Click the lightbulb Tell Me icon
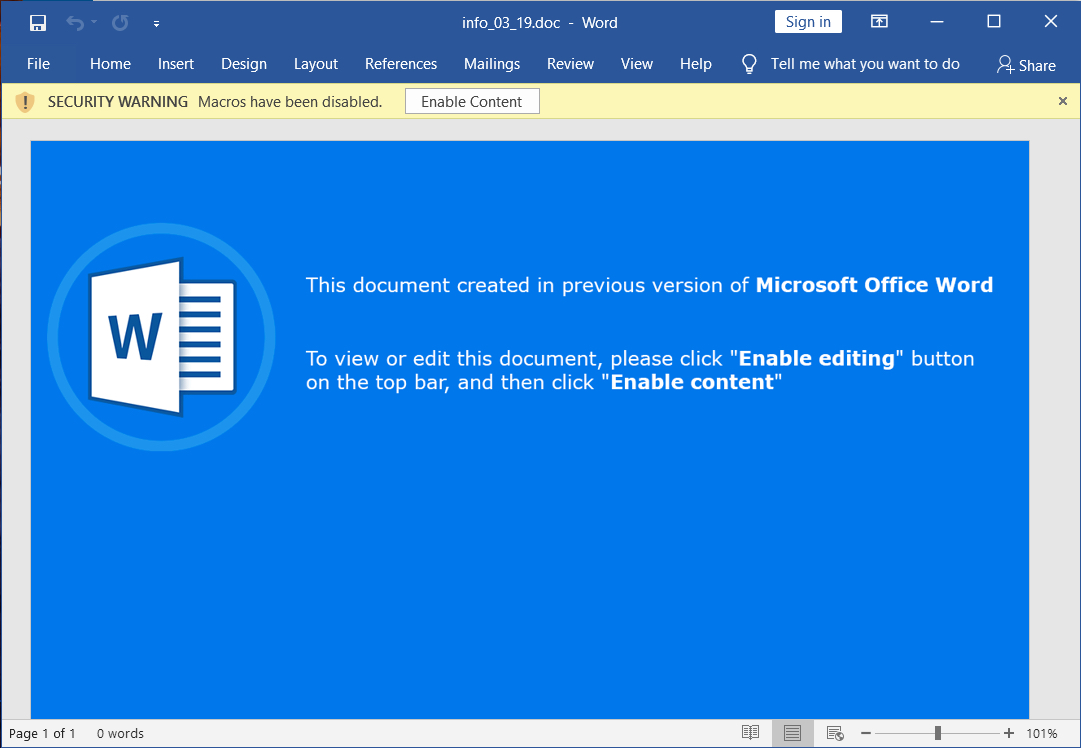This screenshot has width=1081, height=748. click(749, 64)
